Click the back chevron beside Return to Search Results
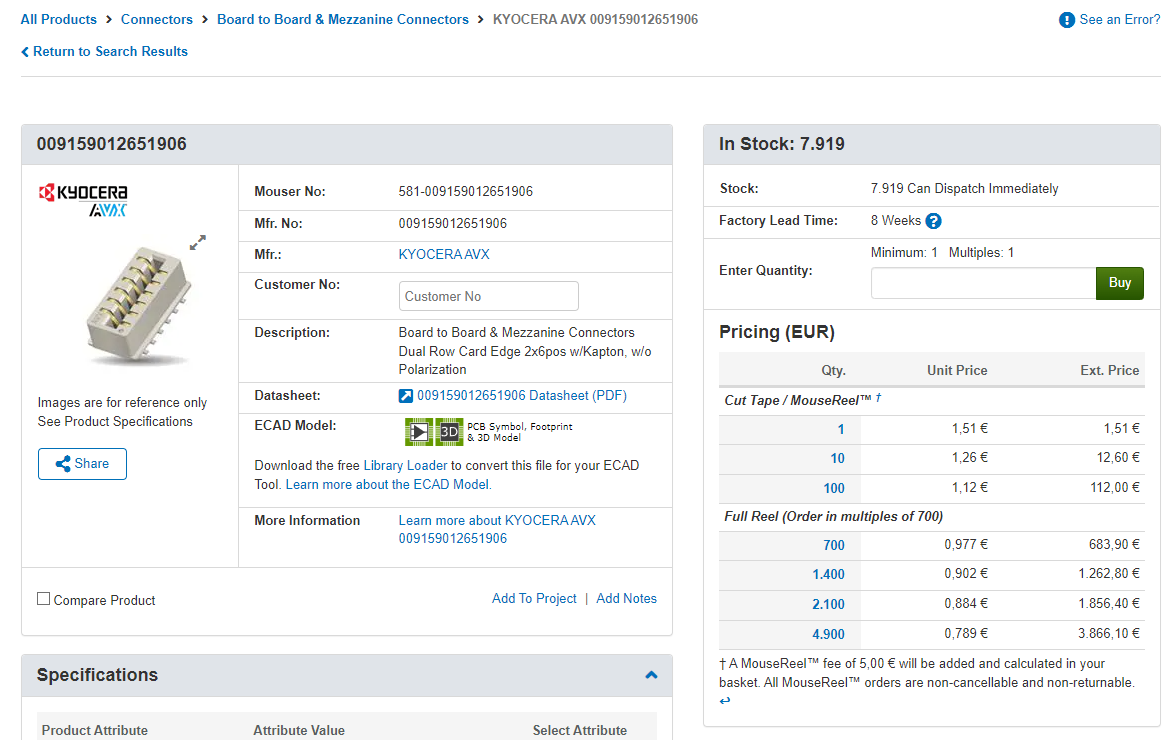The image size is (1175, 740). [25, 52]
